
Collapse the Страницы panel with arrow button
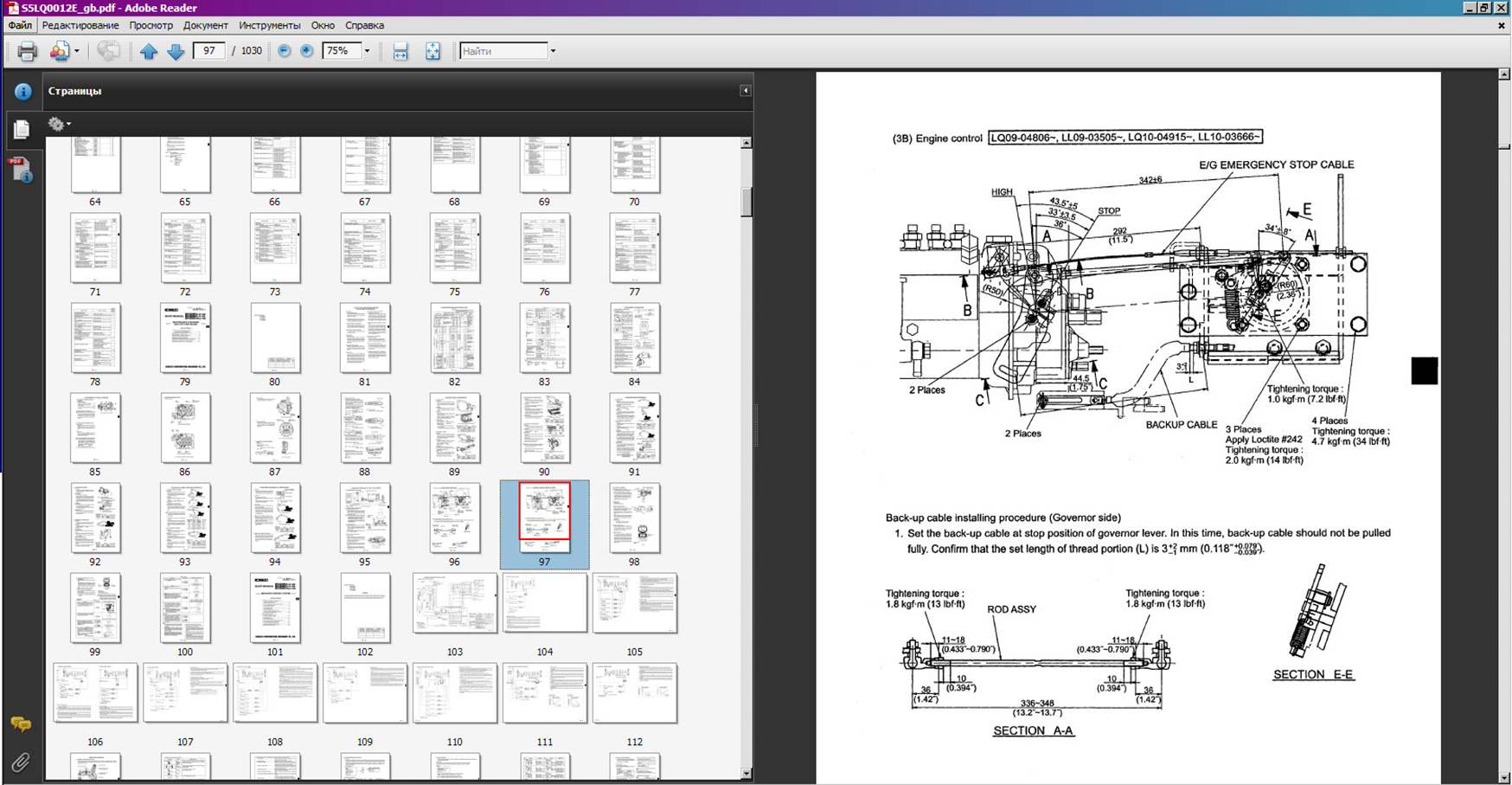pyautogui.click(x=745, y=91)
